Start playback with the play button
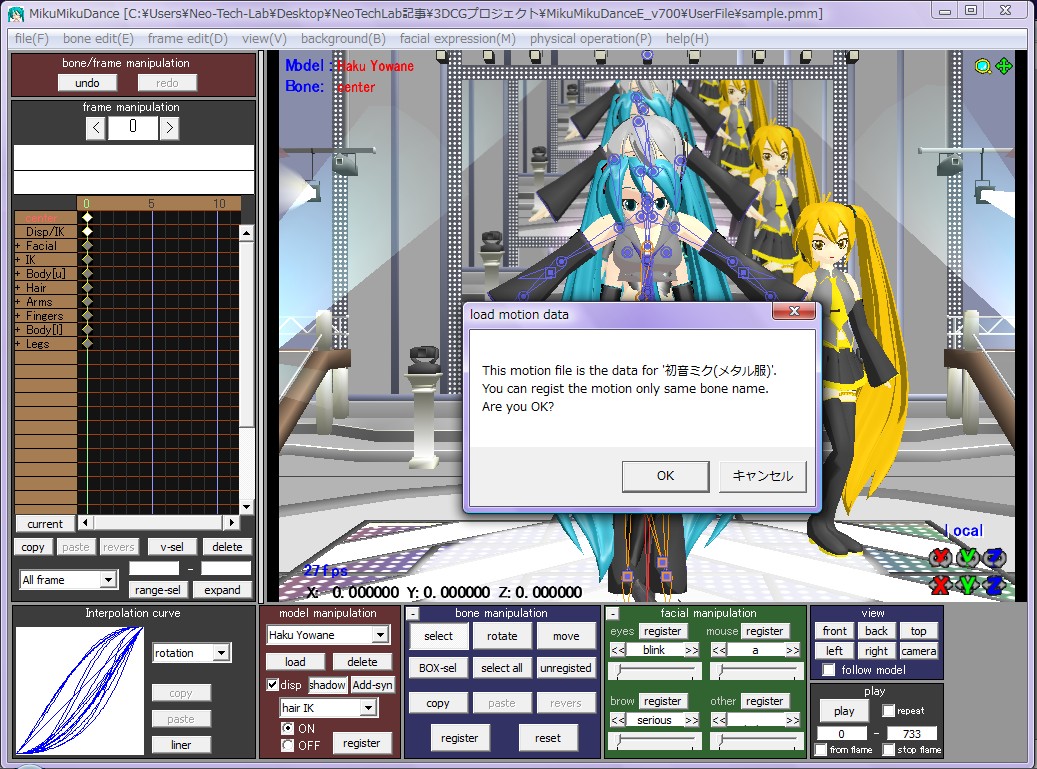This screenshot has height=769, width=1037. [x=844, y=711]
